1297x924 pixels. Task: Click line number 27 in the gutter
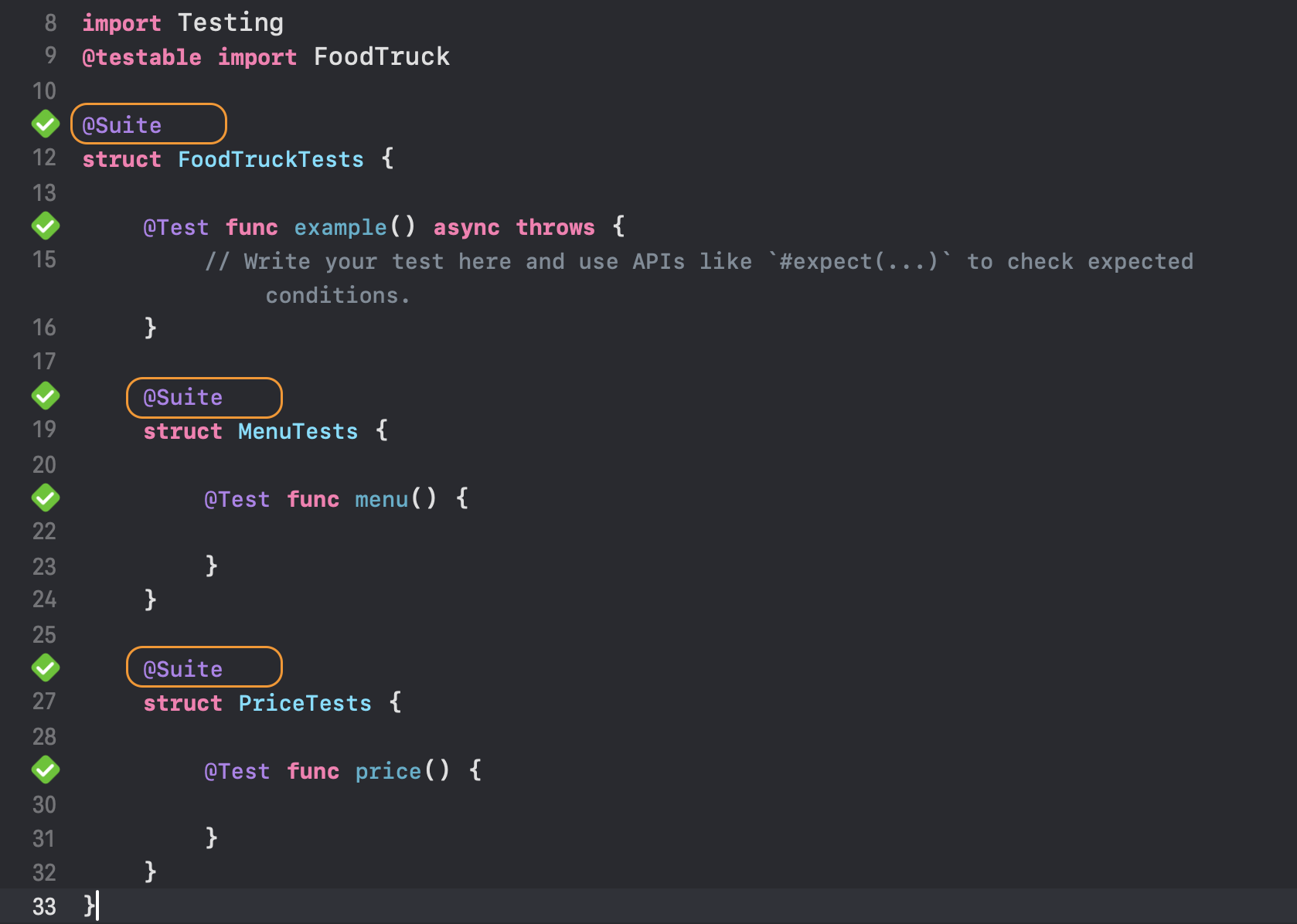[x=44, y=702]
